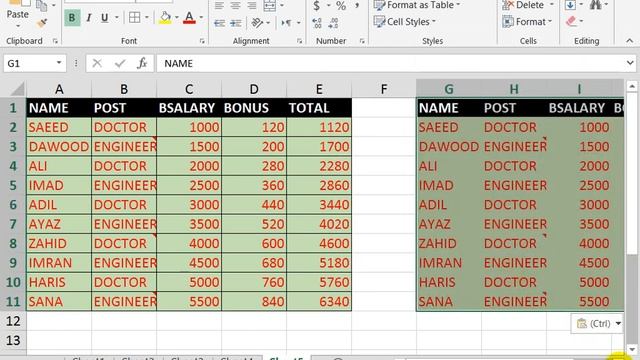Select cell C9 containing 4500

coord(189,263)
